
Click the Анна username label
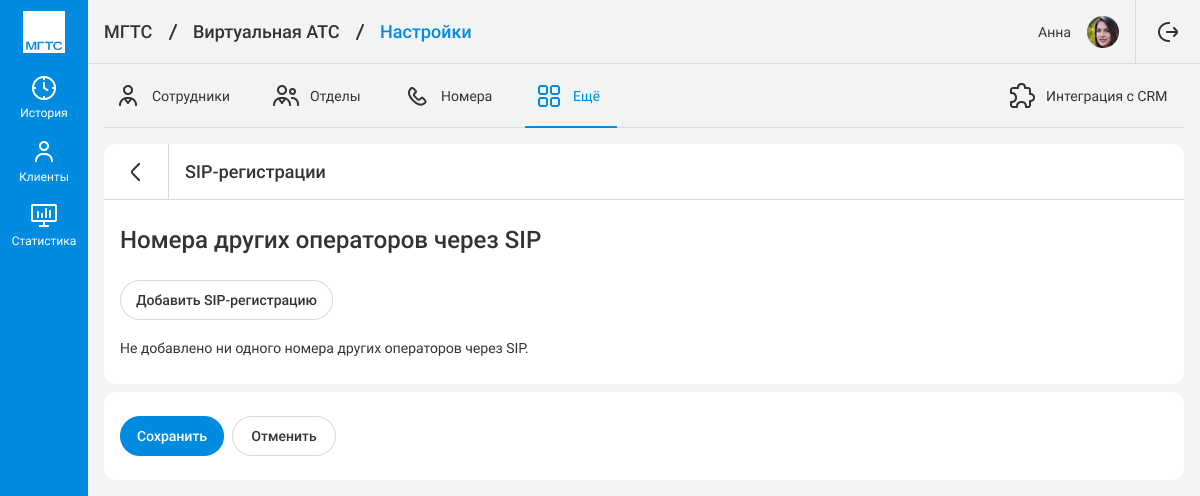pyautogui.click(x=1054, y=32)
